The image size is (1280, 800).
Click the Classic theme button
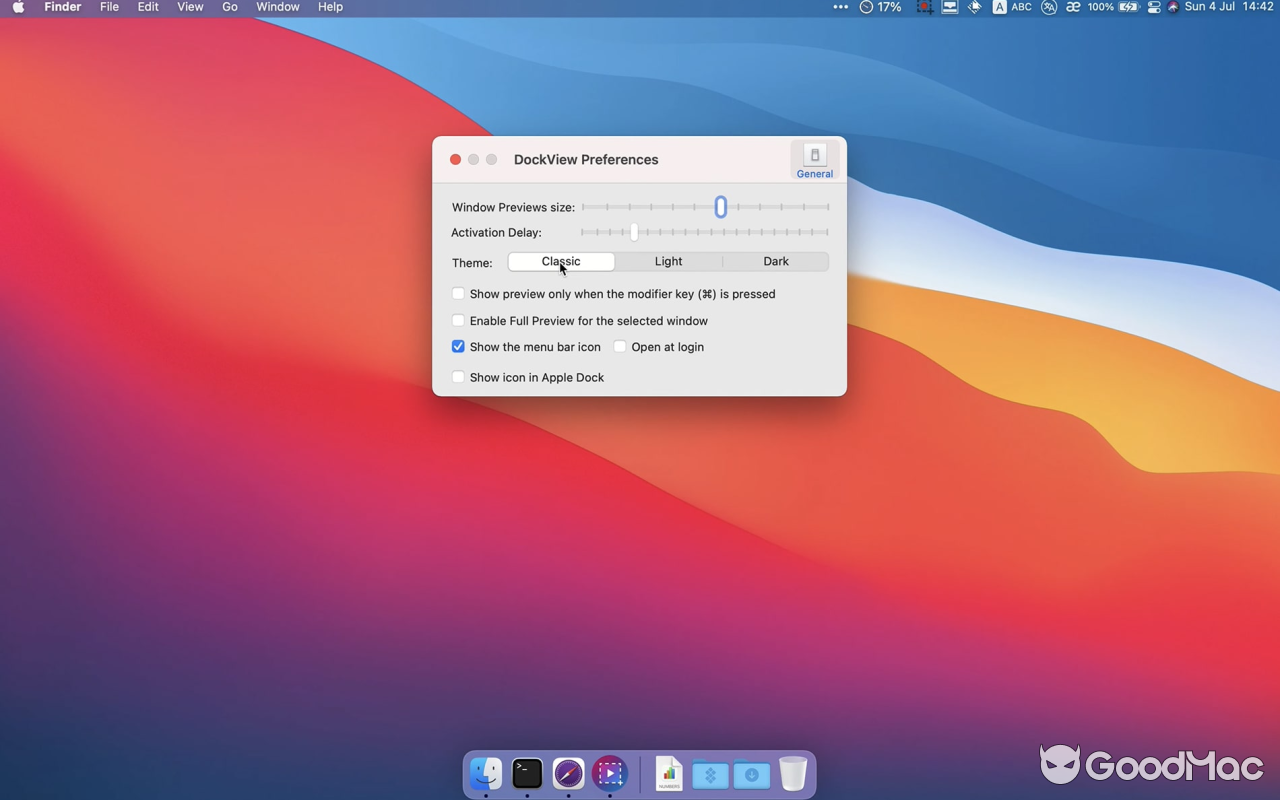point(561,261)
